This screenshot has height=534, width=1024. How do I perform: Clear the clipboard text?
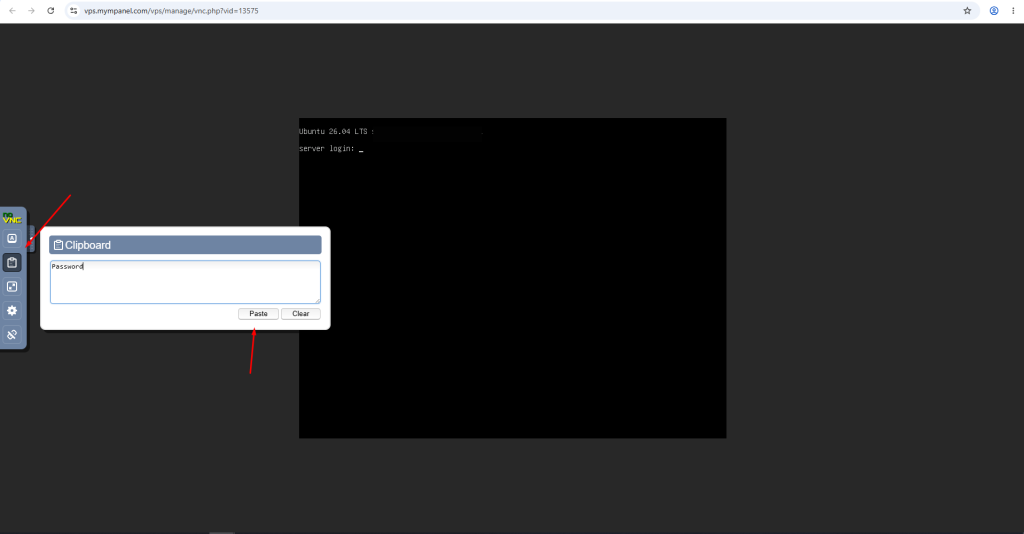300,314
